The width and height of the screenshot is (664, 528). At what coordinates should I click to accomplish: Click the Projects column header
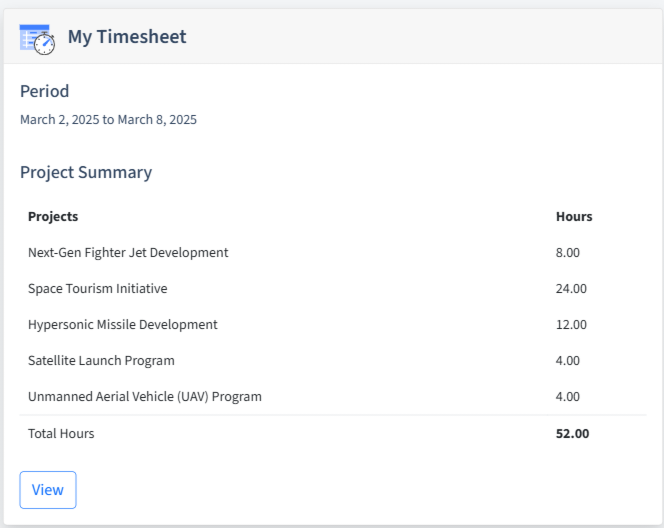53,216
